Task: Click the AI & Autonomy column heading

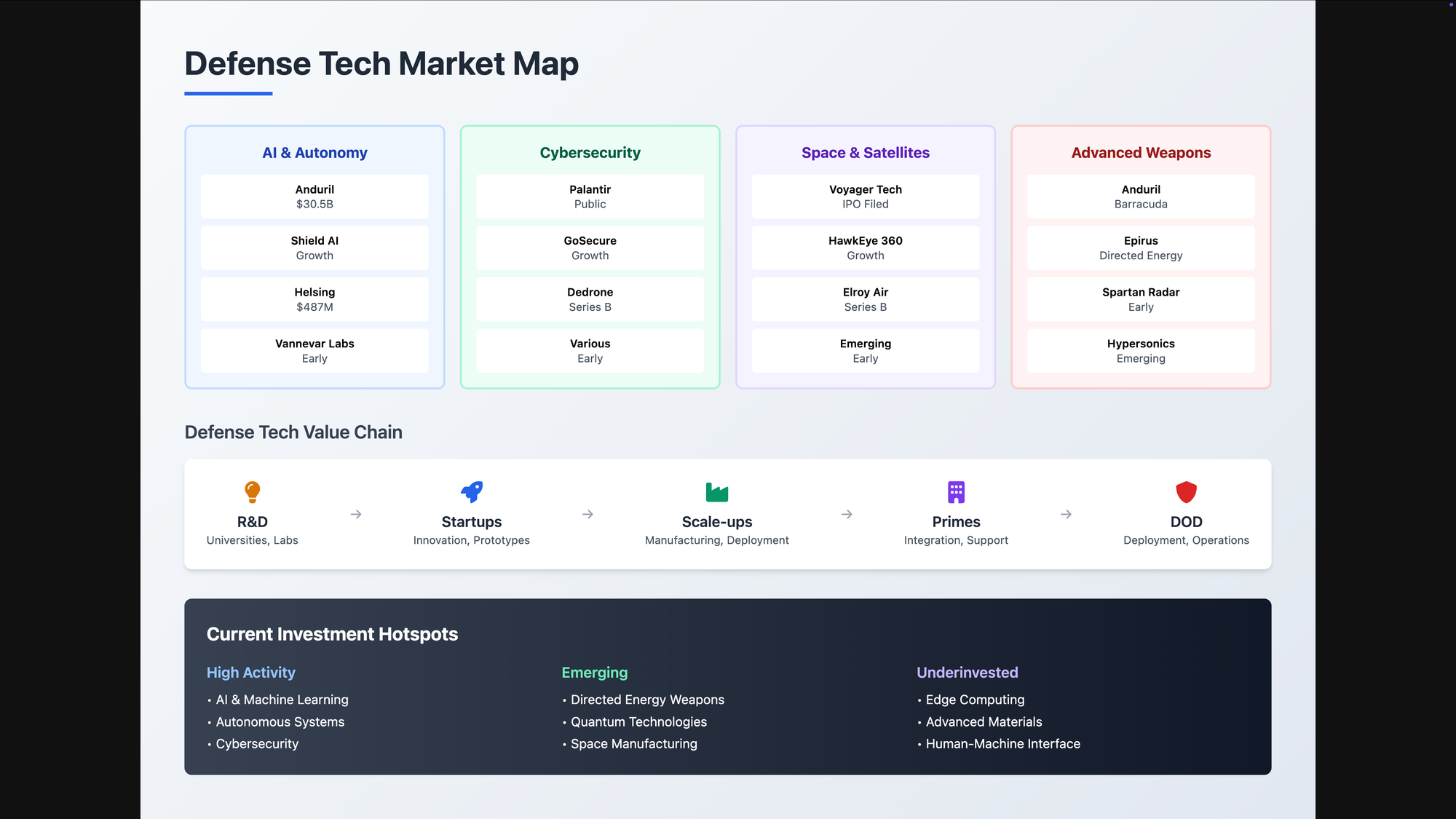Action: [314, 153]
